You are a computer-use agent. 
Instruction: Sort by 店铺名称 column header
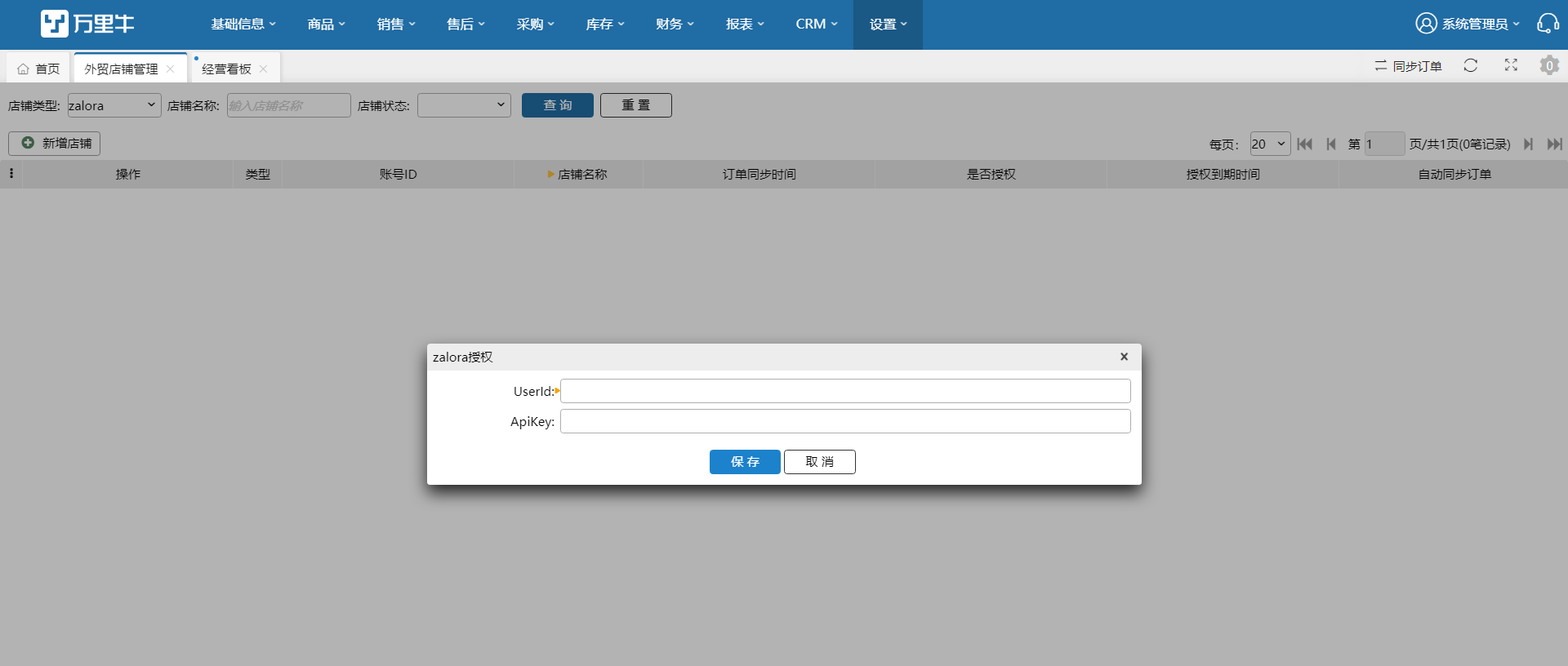pos(578,174)
